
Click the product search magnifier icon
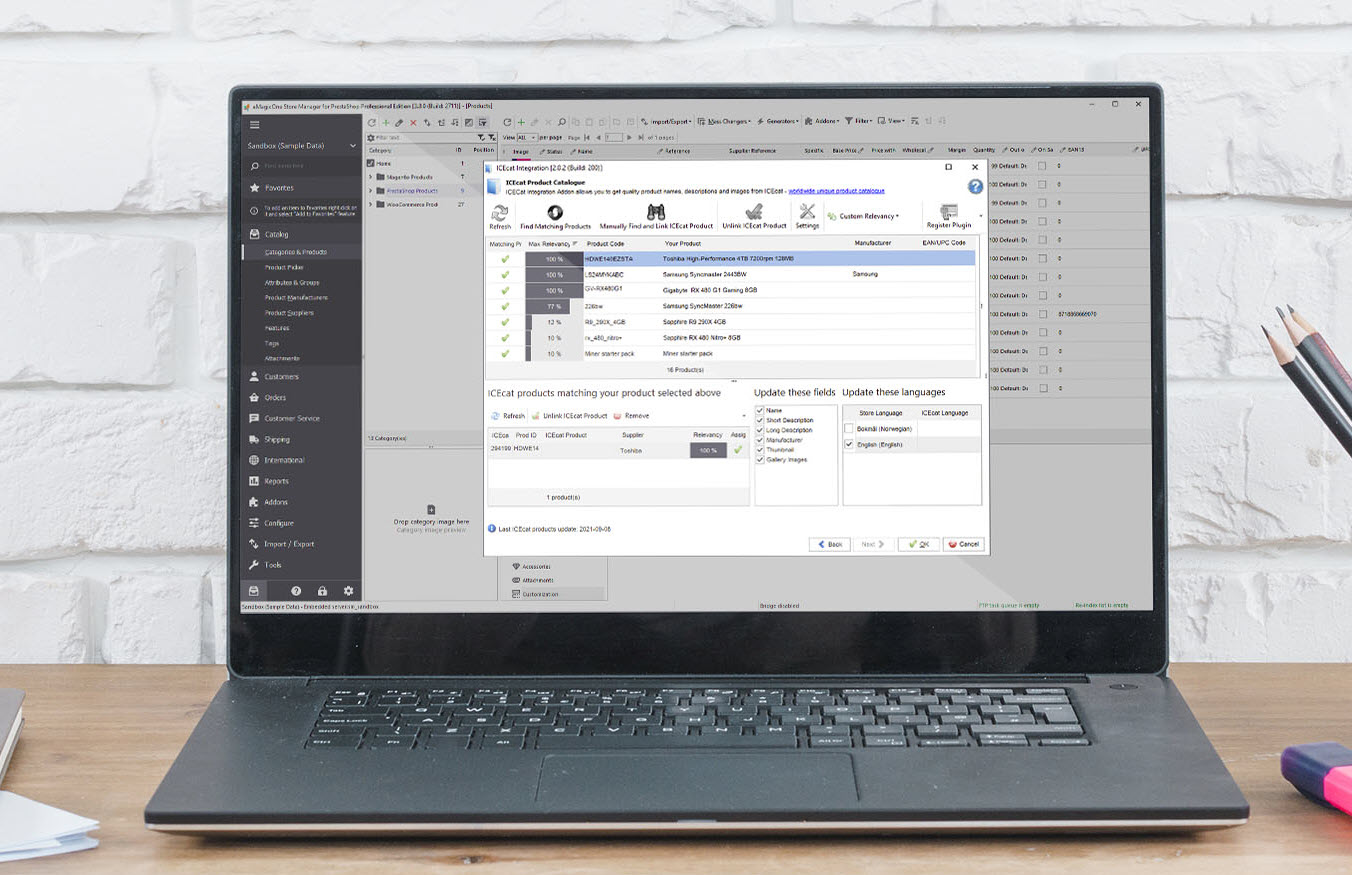tap(562, 122)
